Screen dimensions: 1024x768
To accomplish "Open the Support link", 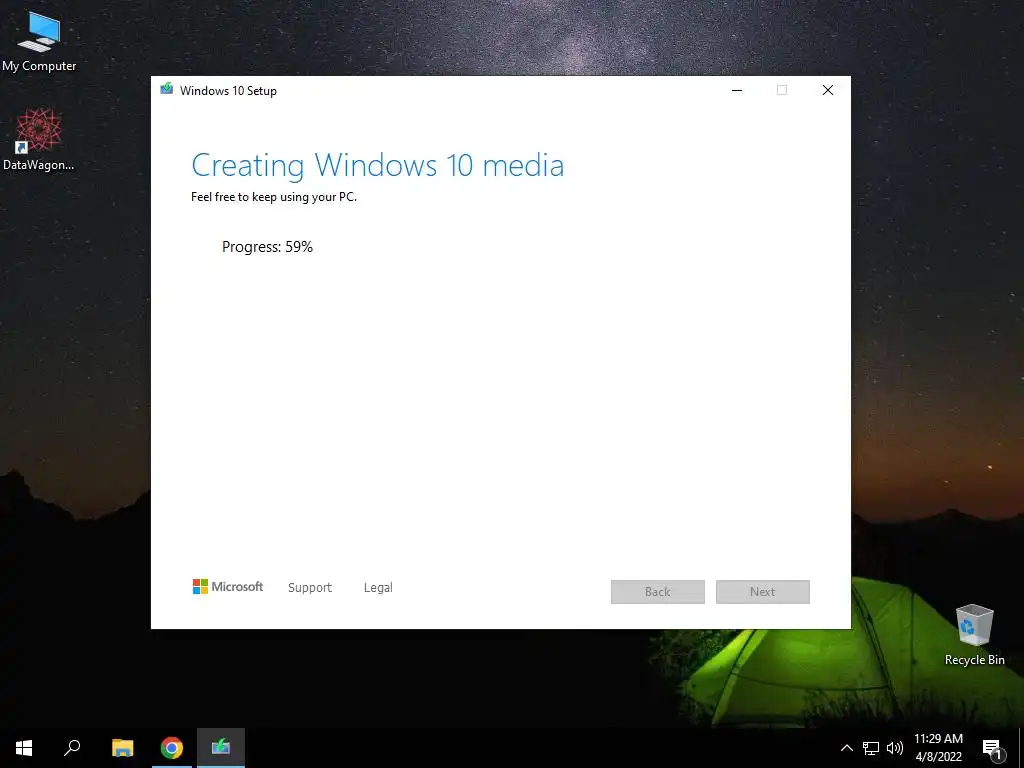I will (x=310, y=587).
